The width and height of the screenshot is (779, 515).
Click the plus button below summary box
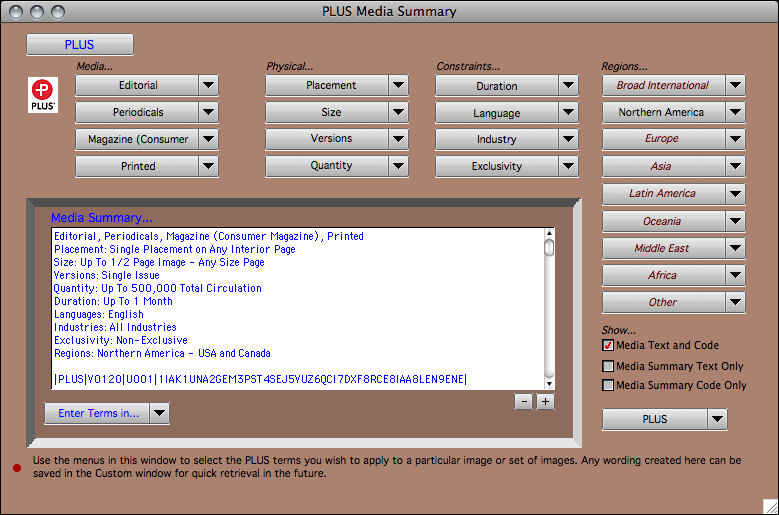point(545,402)
